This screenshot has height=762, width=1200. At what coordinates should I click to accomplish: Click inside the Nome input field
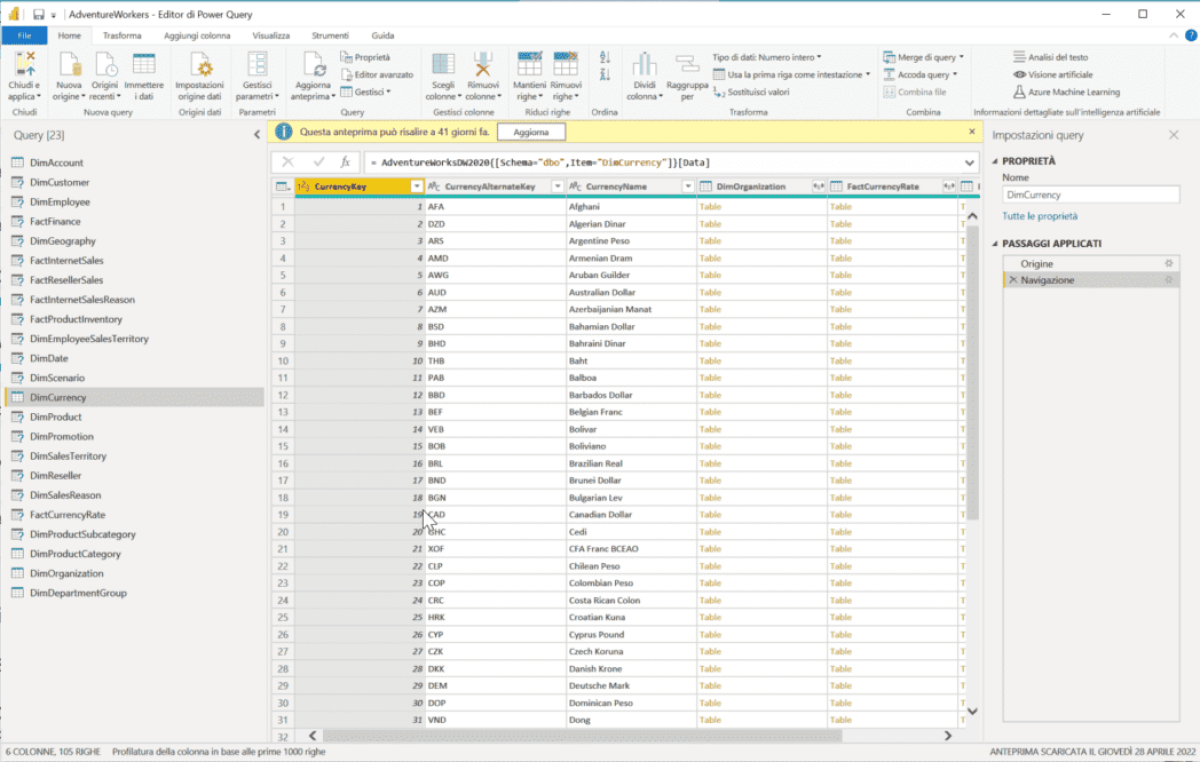[x=1091, y=195]
